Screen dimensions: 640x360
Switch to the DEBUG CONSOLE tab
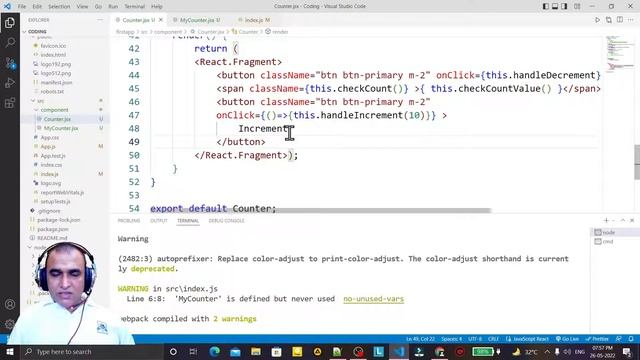[227, 220]
